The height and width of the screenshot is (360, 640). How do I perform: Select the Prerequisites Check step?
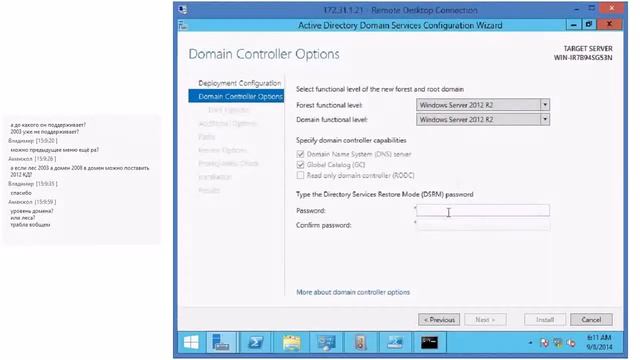click(x=229, y=163)
